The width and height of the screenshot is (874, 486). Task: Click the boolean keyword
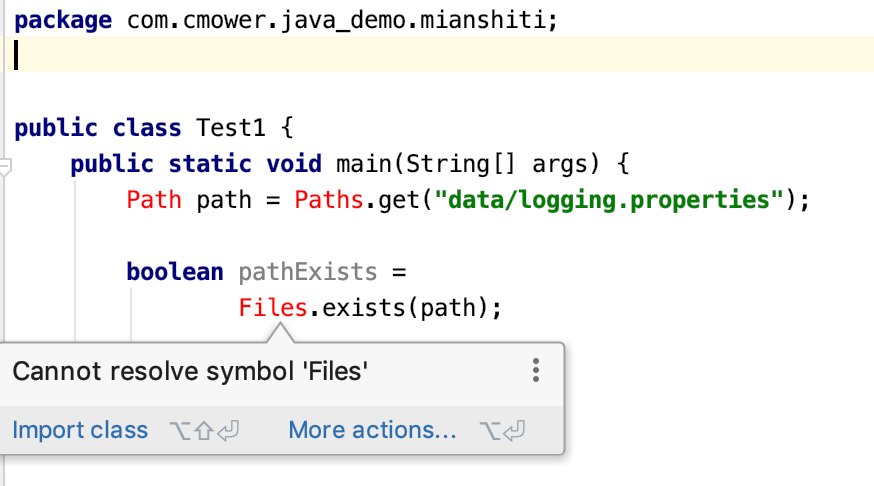click(175, 271)
